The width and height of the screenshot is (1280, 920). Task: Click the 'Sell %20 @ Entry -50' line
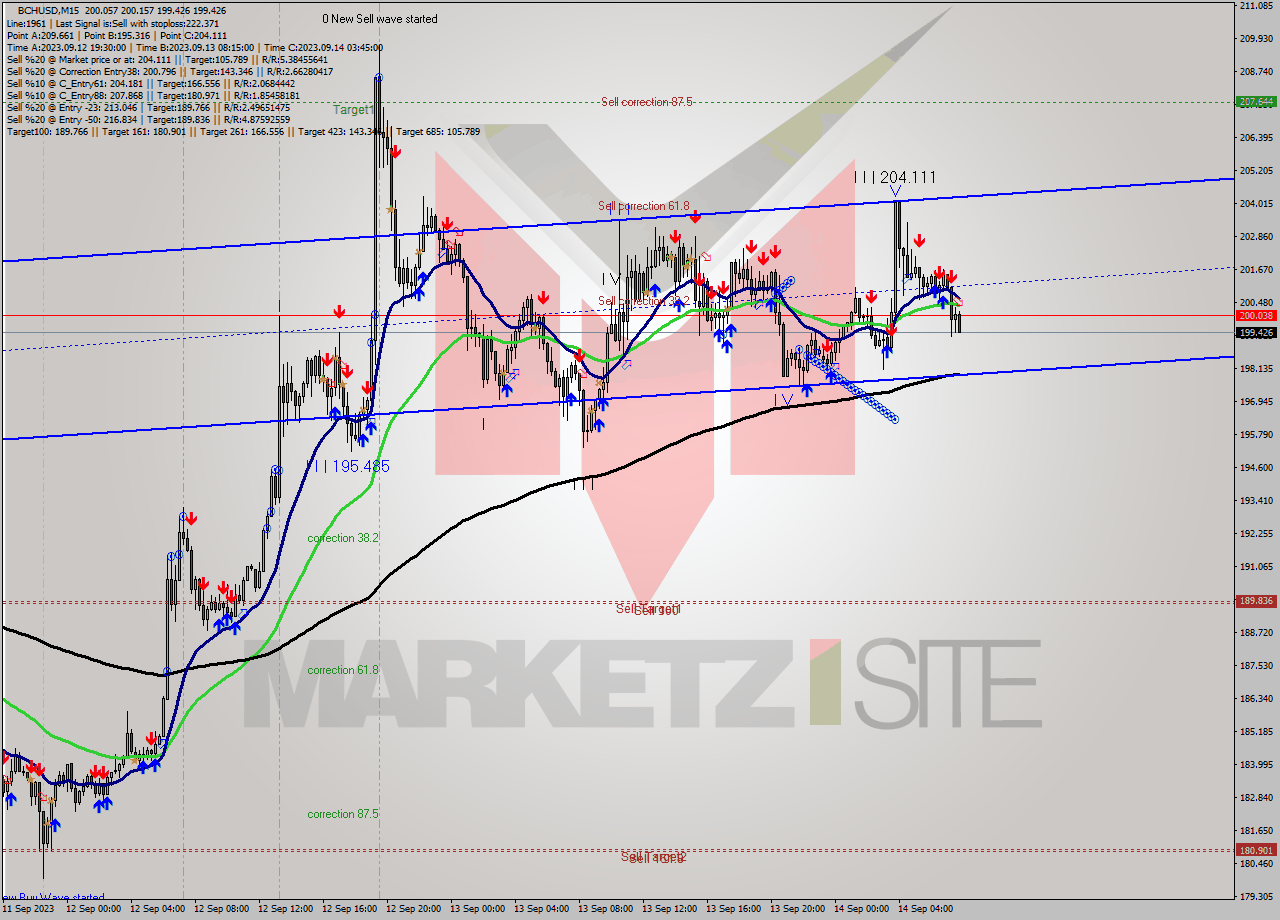coord(148,119)
